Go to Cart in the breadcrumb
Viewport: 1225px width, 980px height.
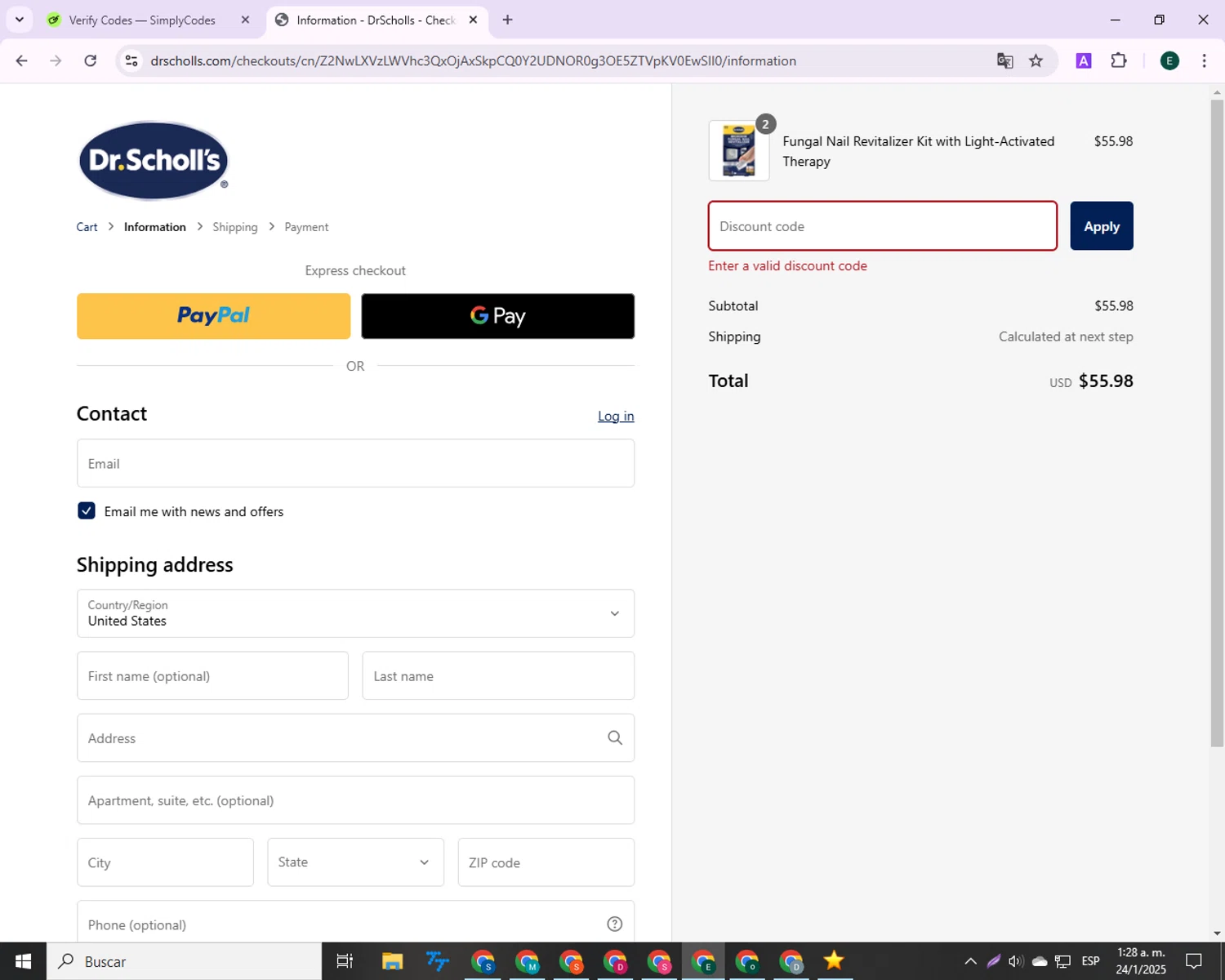click(87, 227)
